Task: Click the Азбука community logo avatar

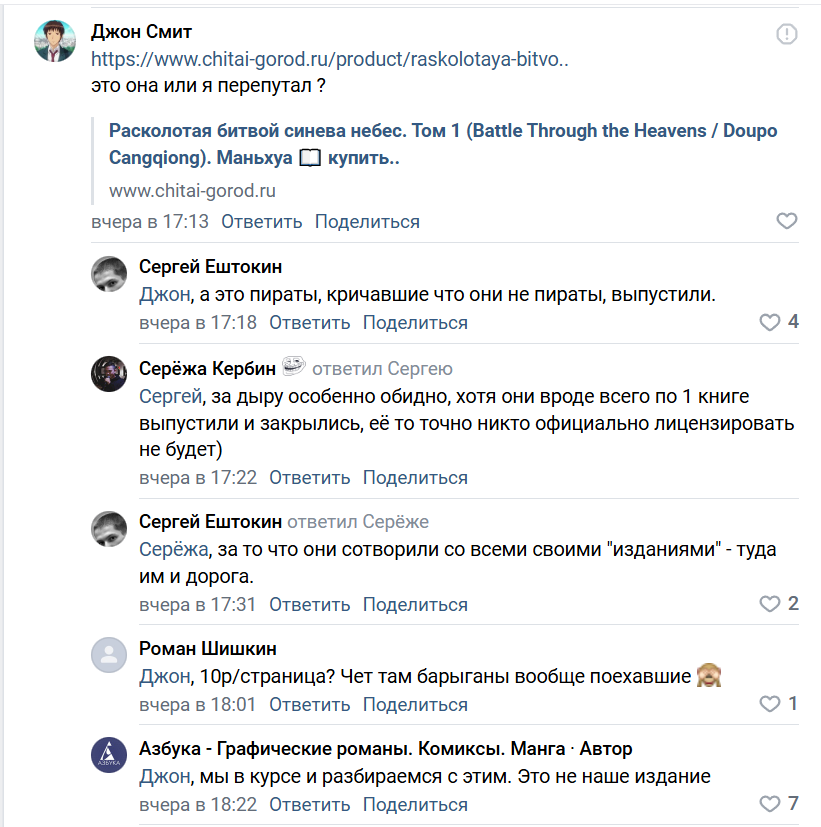Action: tap(109, 754)
